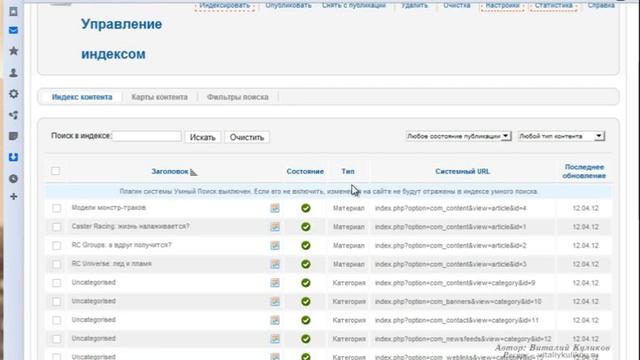Open the gear settings sidebar icon
This screenshot has width=640, height=360.
click(13, 94)
